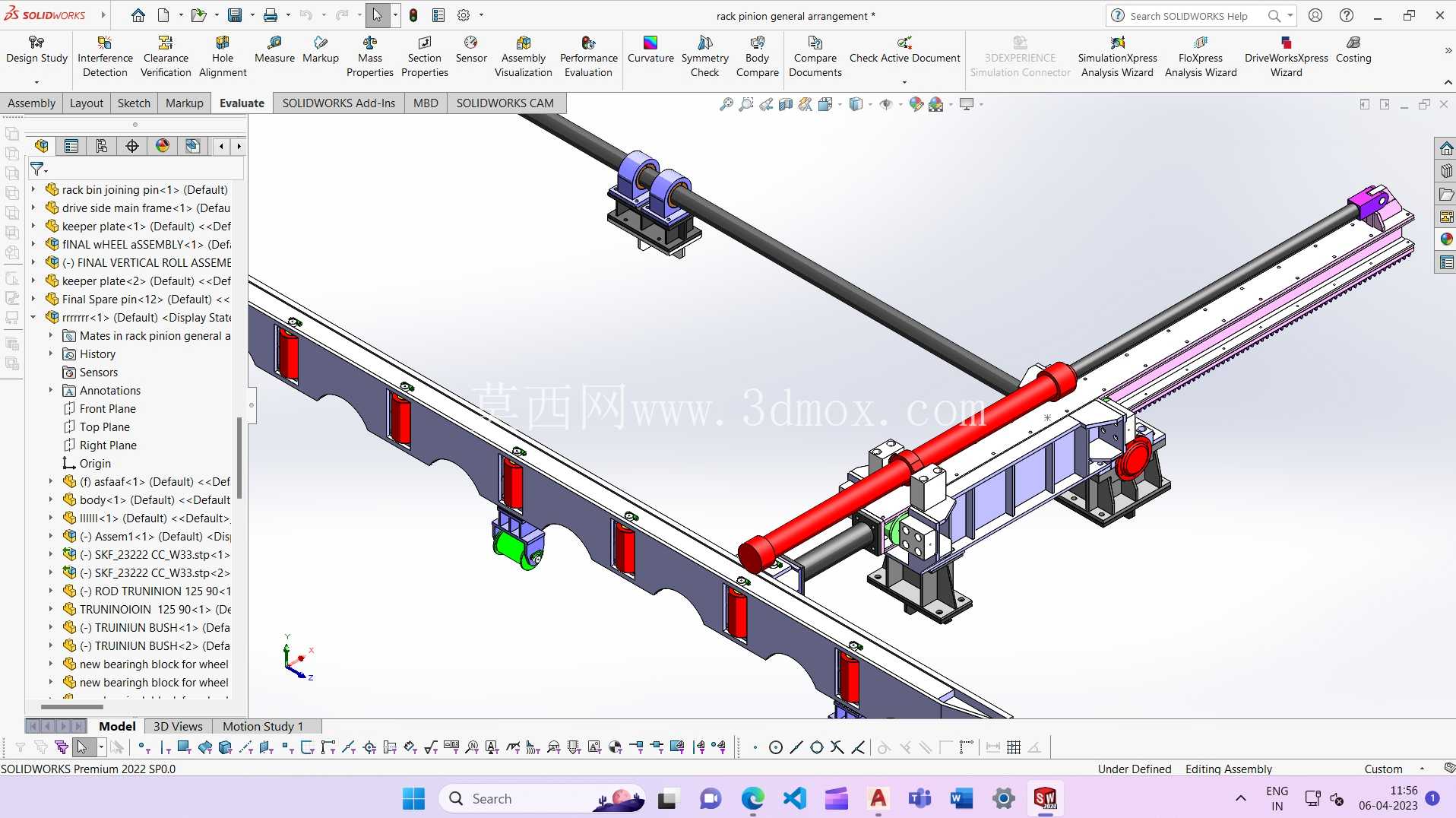Expand drive side main frame<1> node

coord(33,208)
